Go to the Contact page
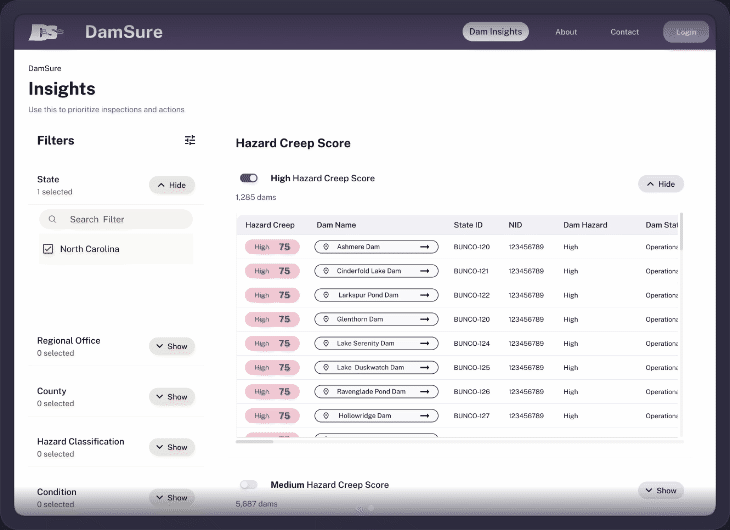730x530 pixels. (x=624, y=32)
